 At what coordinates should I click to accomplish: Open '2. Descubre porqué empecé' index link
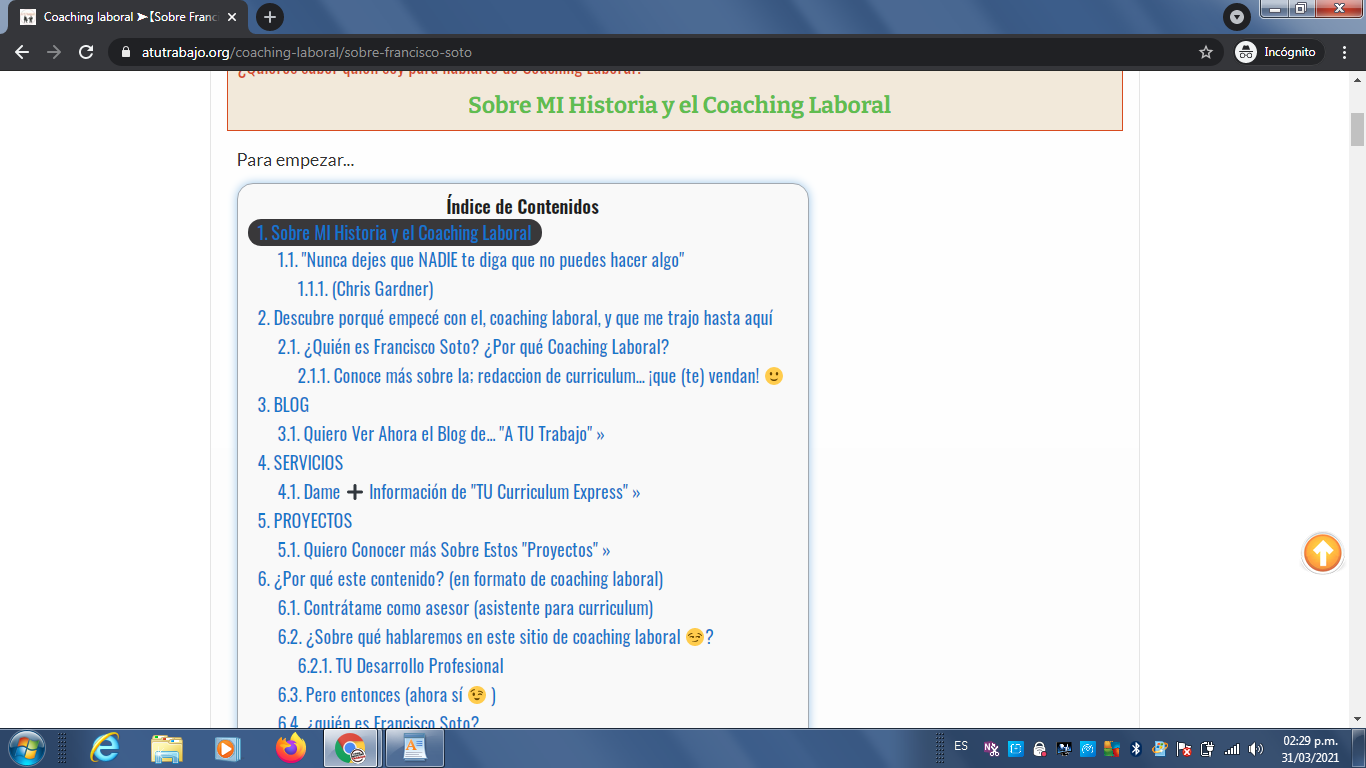[x=515, y=319]
